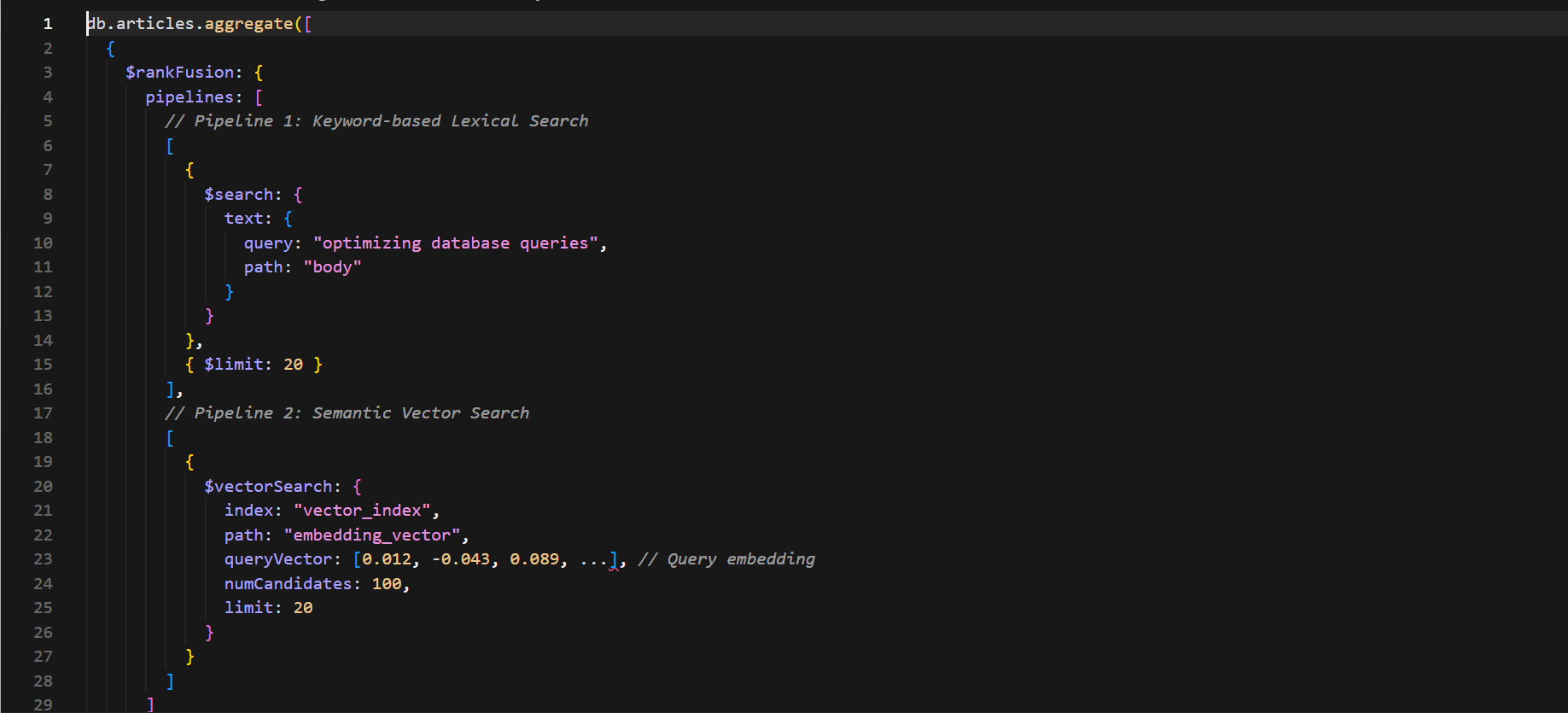Click the "optimizing database queries" string
Screen dimensions: 1568x713
(x=456, y=243)
